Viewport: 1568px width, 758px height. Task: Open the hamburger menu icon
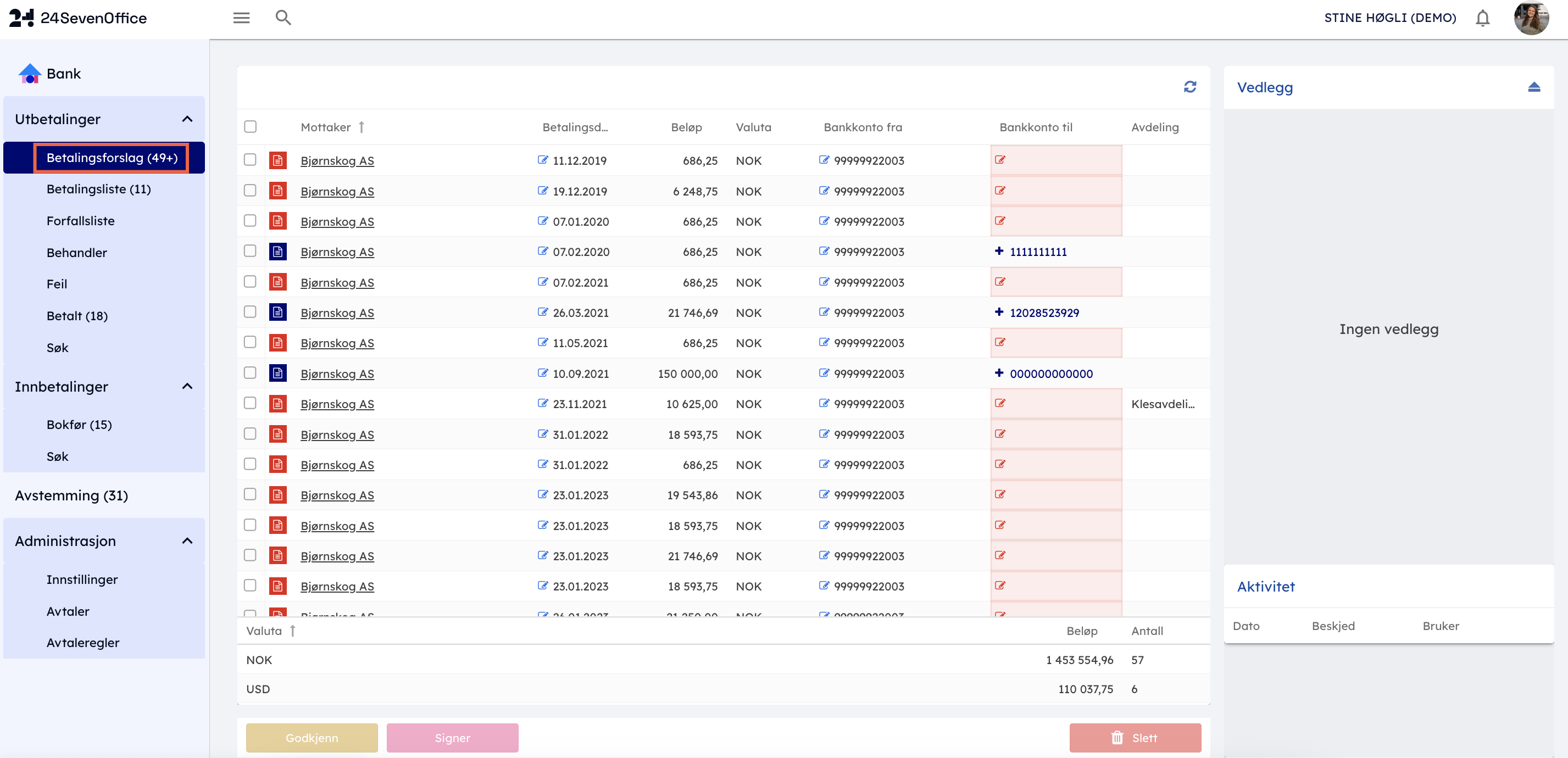(241, 18)
